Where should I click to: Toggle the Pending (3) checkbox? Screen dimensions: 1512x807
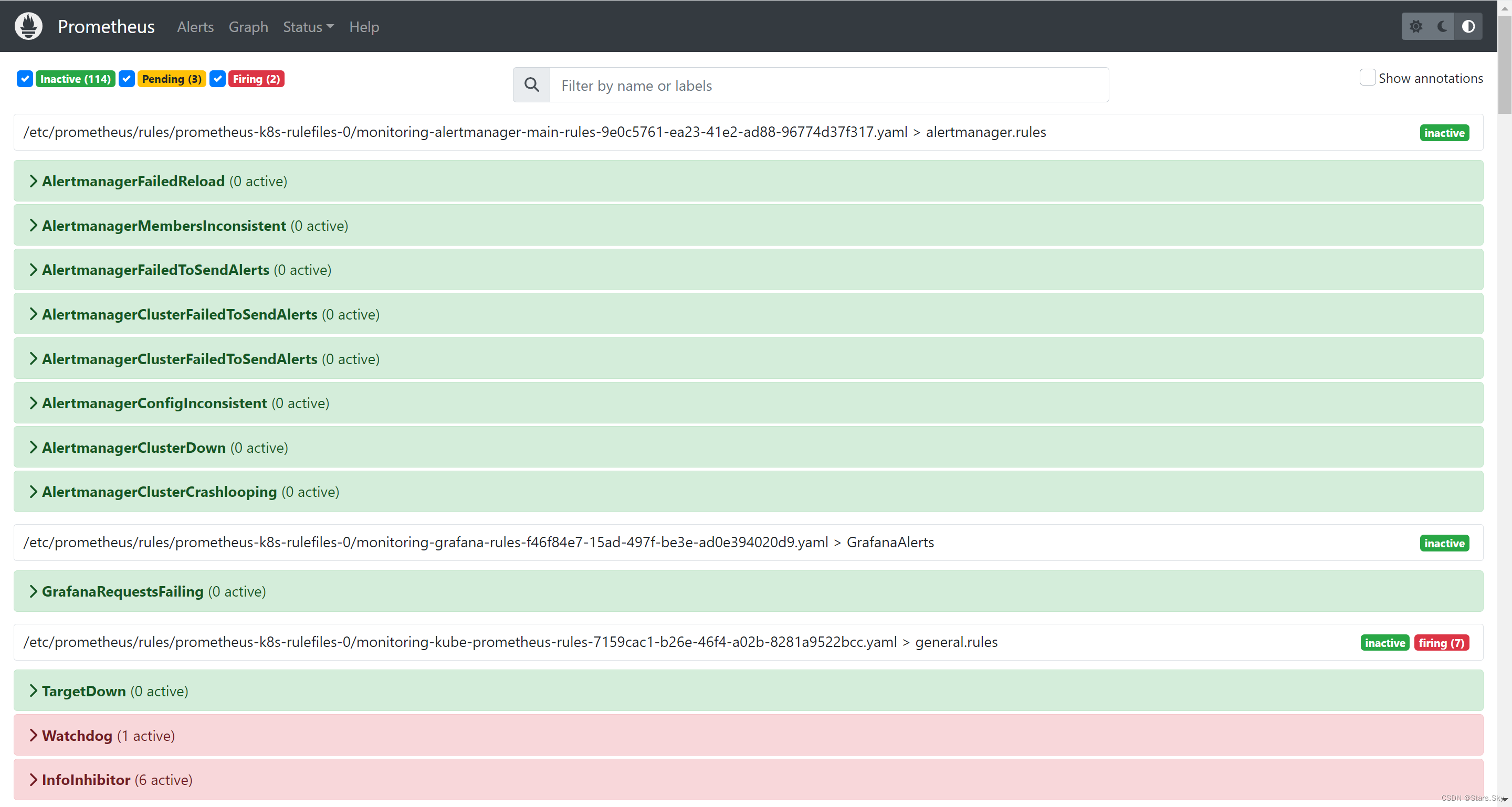(127, 79)
